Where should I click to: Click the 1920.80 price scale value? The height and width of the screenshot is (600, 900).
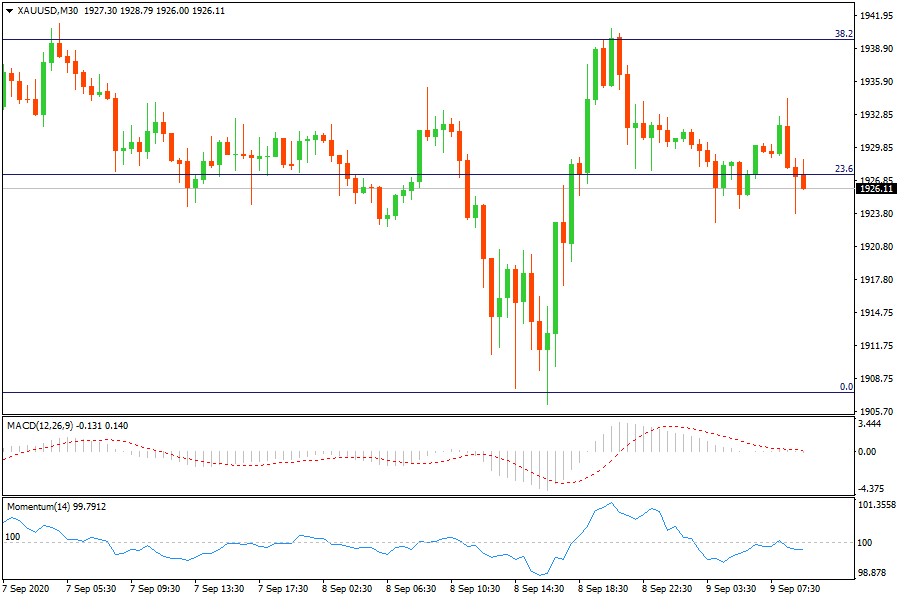[x=876, y=247]
